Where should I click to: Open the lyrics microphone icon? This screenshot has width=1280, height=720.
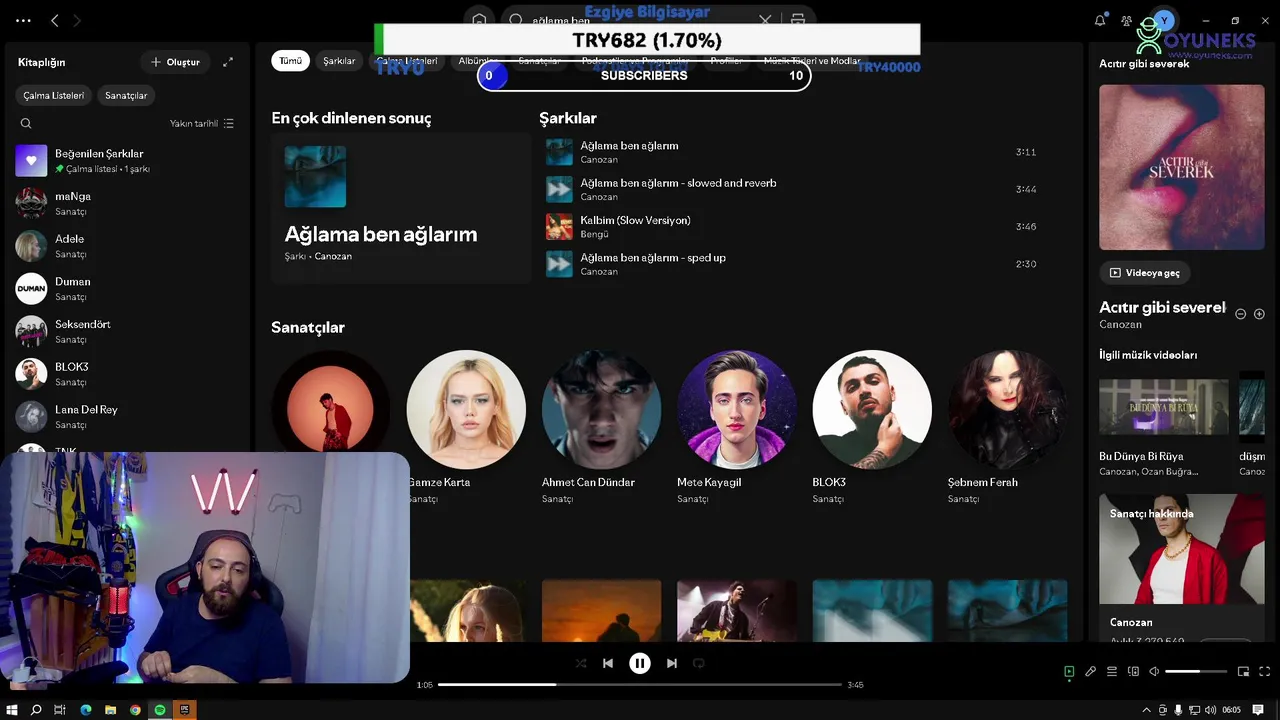pos(1090,671)
